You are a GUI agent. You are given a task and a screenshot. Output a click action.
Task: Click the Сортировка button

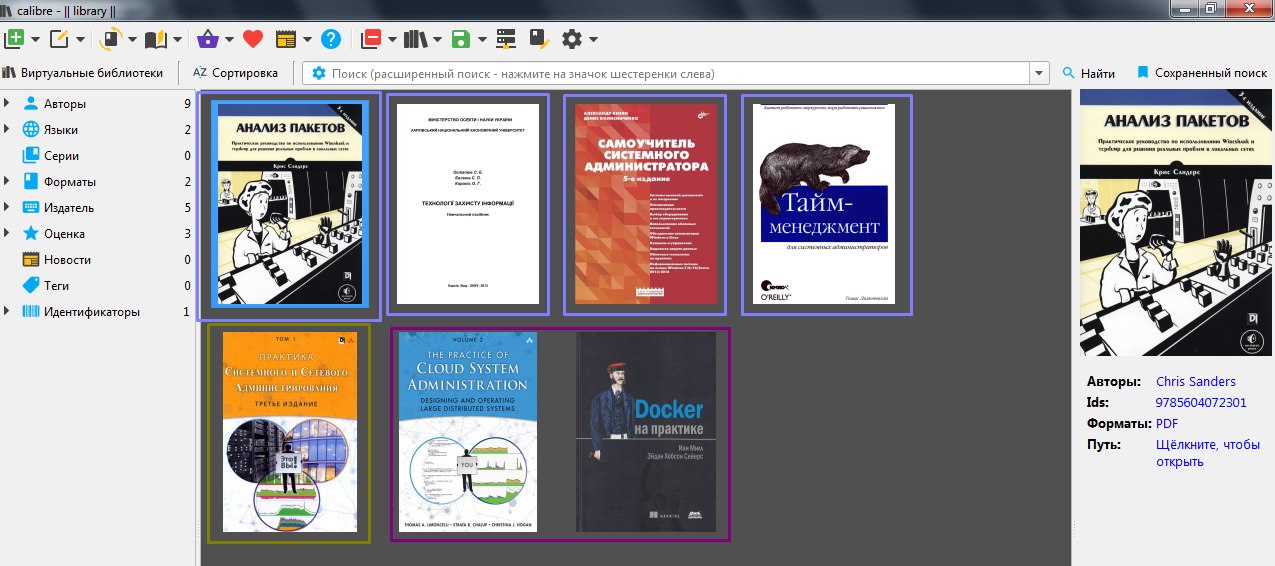coord(236,73)
